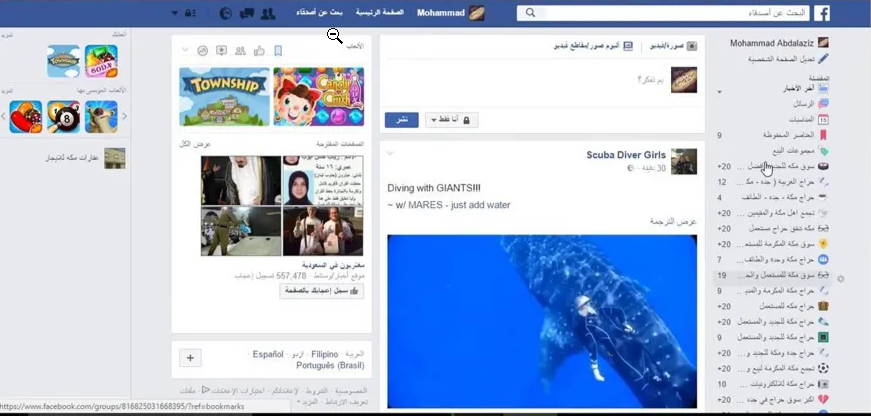Collapse the games panel chevron
This screenshot has width=871, height=416.
point(185,50)
